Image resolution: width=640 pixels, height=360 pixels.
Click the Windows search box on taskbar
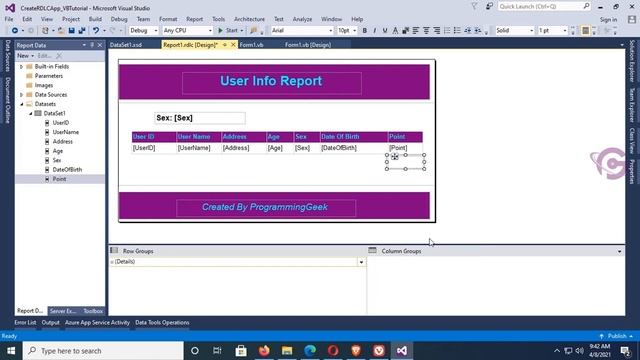[x=103, y=351]
